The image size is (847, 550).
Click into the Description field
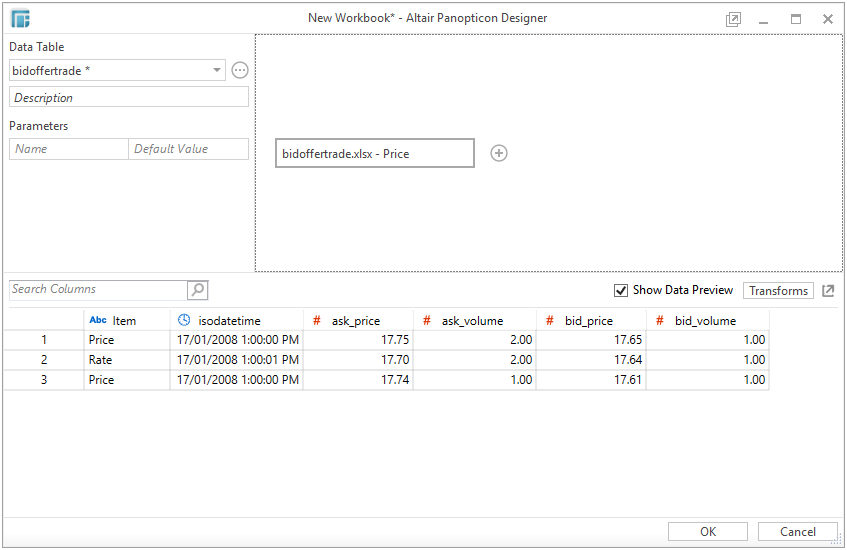tap(129, 97)
